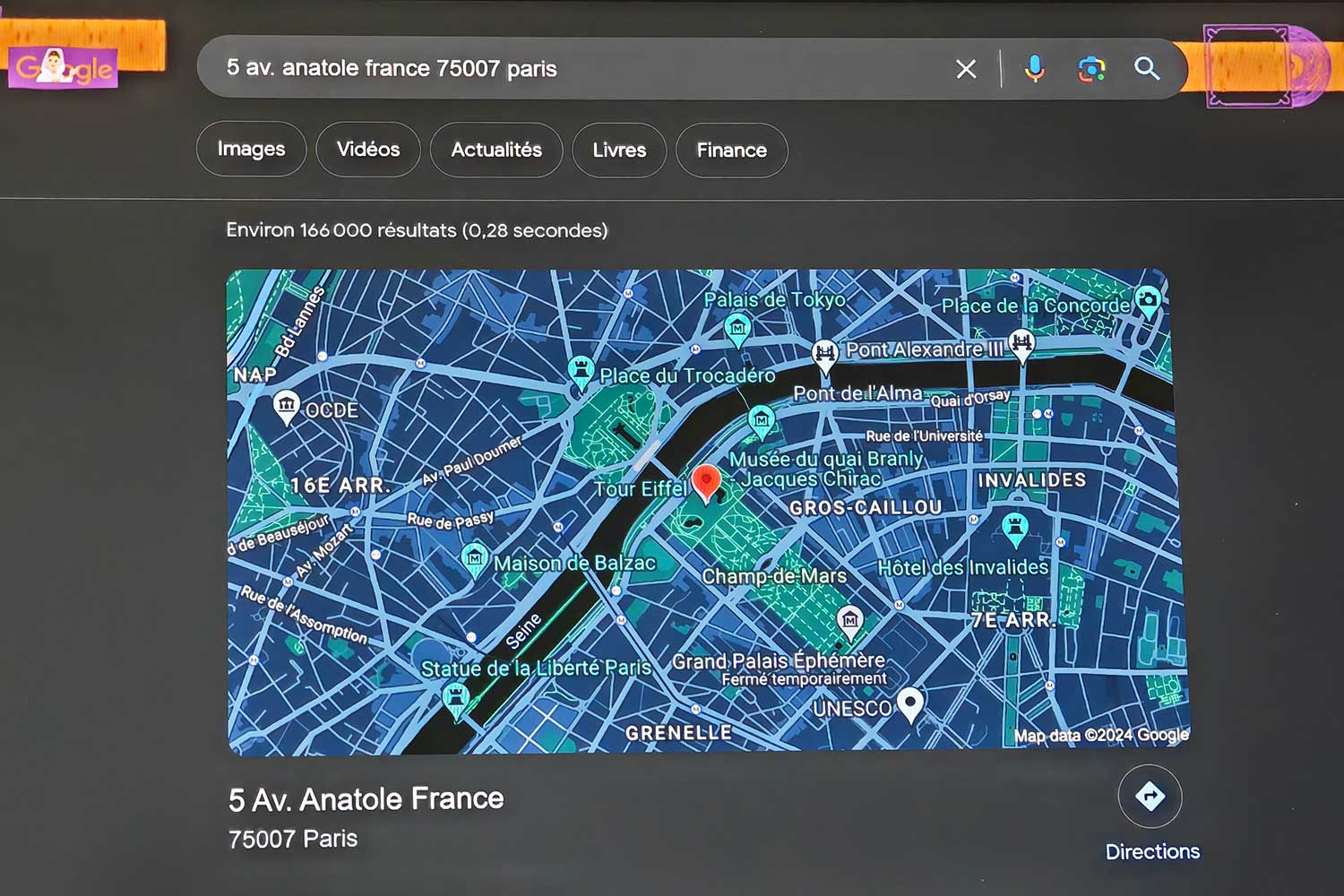The width and height of the screenshot is (1344, 896).
Task: Open the Place de la Concorde camera marker
Action: 1148,301
